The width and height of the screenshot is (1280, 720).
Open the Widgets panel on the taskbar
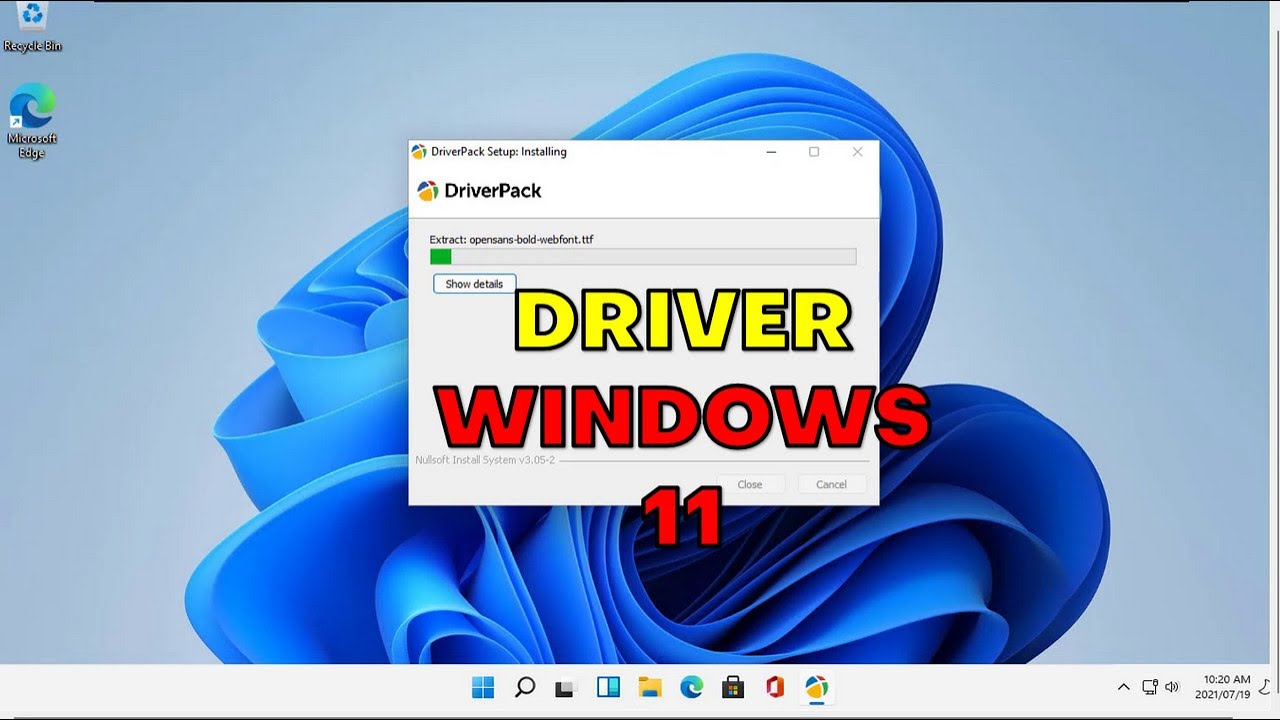(608, 687)
